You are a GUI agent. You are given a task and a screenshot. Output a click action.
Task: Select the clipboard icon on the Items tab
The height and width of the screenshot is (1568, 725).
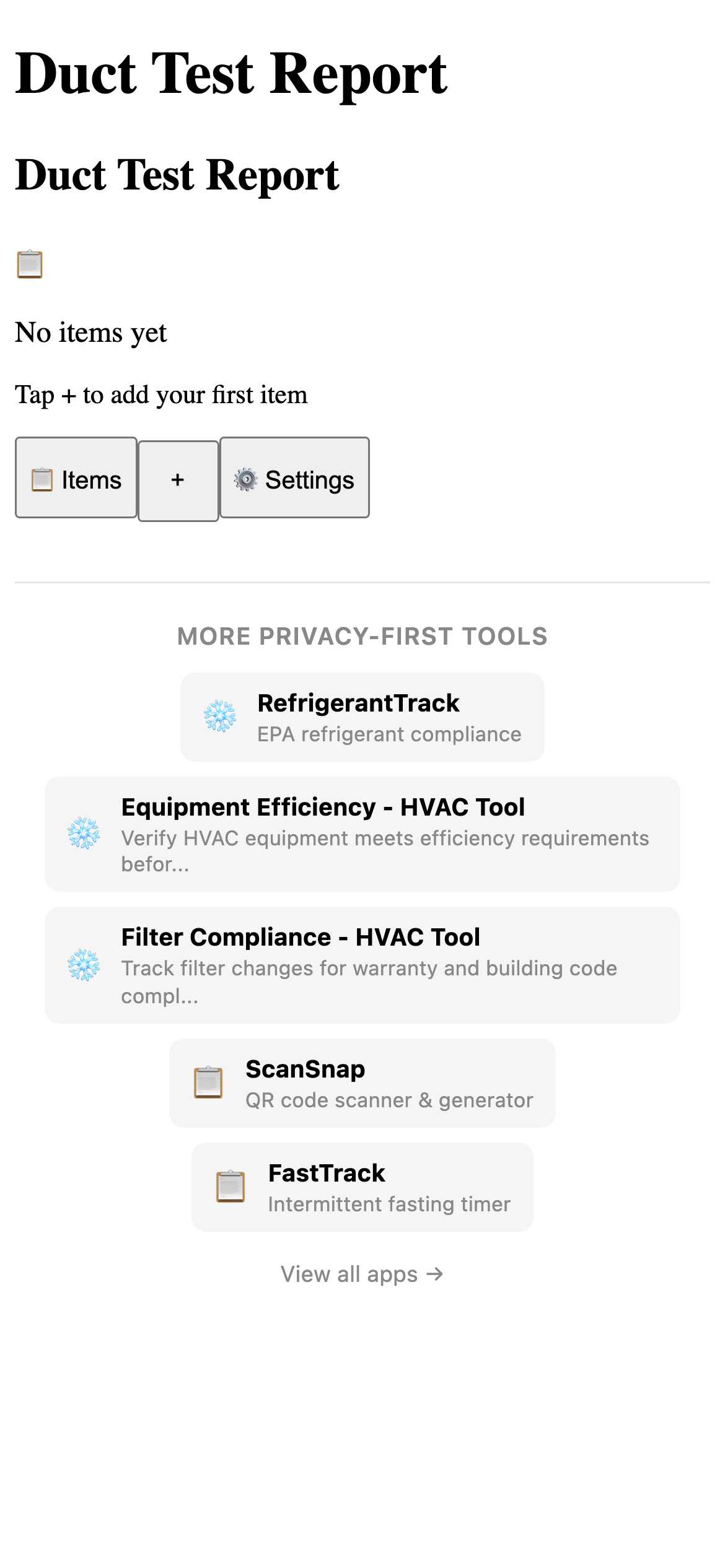[x=41, y=479]
